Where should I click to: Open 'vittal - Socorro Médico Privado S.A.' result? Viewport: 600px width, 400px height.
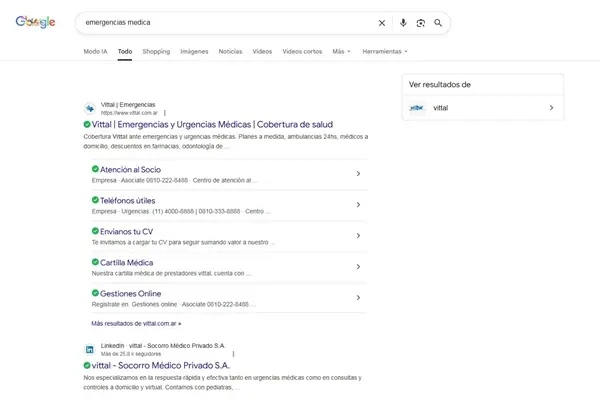161,366
